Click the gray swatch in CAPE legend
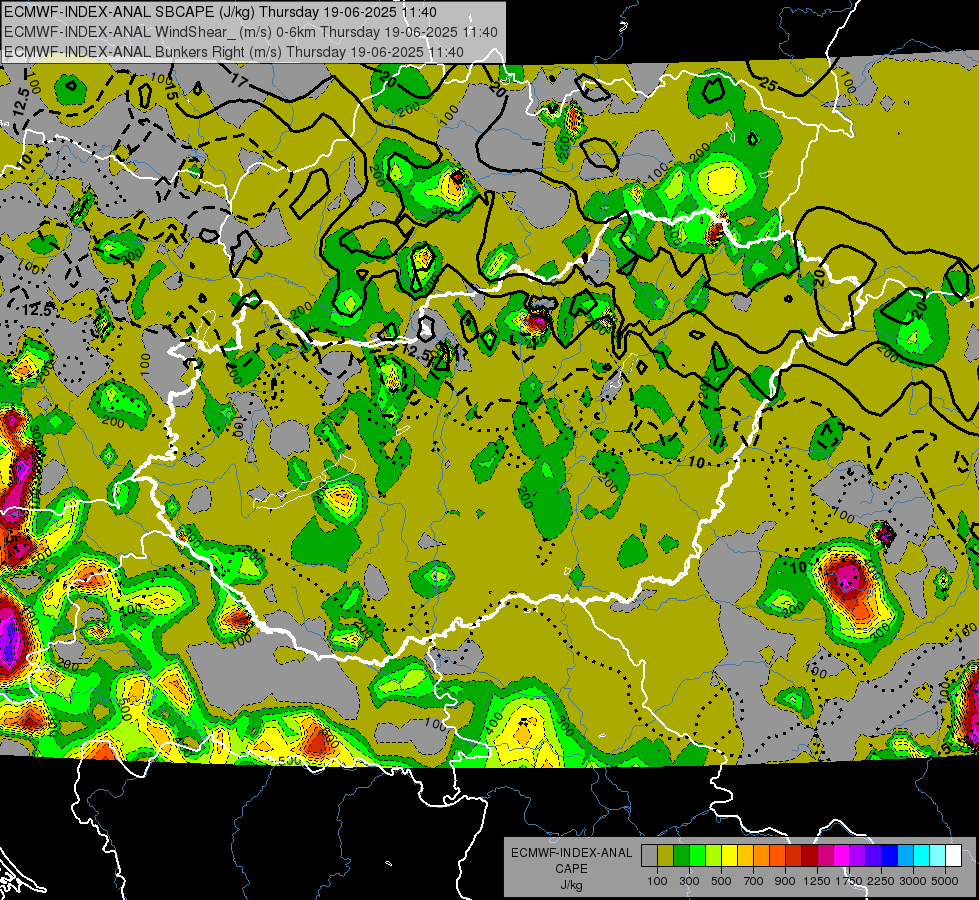This screenshot has width=979, height=900. pos(649,856)
